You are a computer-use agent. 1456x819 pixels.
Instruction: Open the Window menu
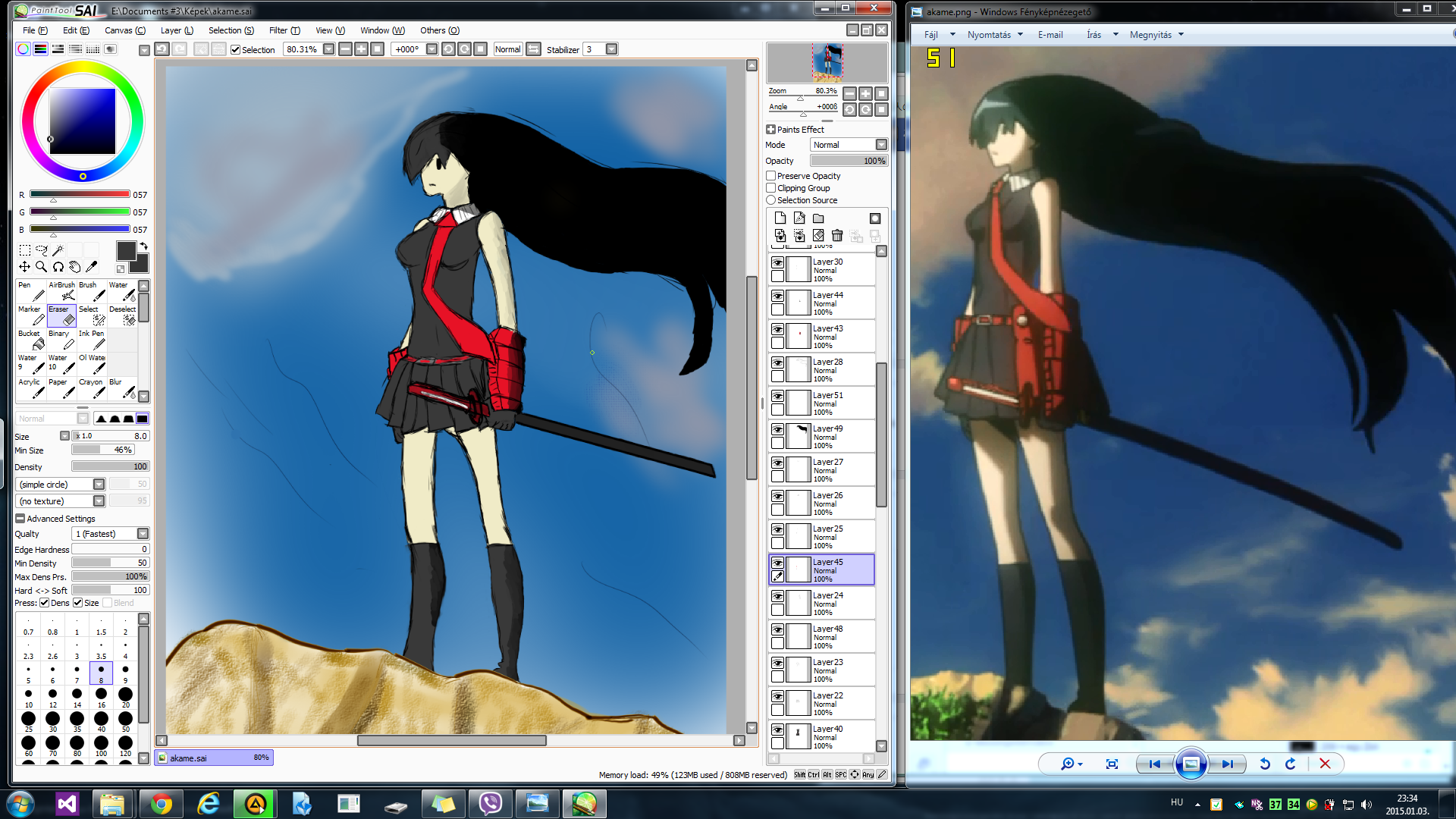point(382,30)
